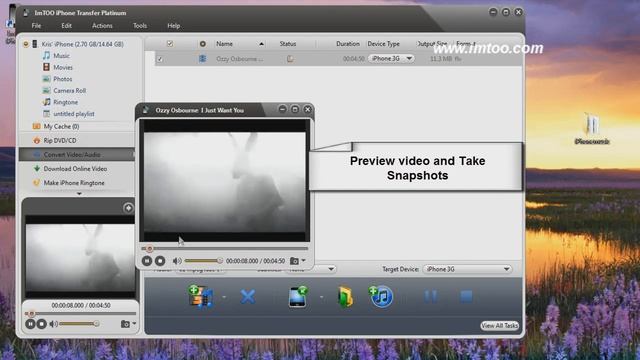
Task: Click the pause conversion toolbar button
Action: point(431,296)
